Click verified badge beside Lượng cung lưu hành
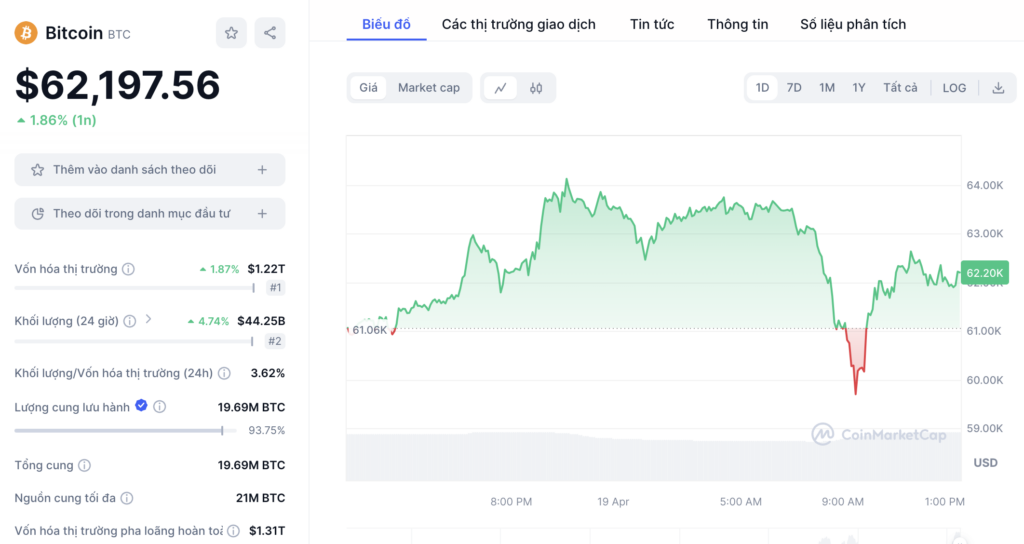 [141, 406]
